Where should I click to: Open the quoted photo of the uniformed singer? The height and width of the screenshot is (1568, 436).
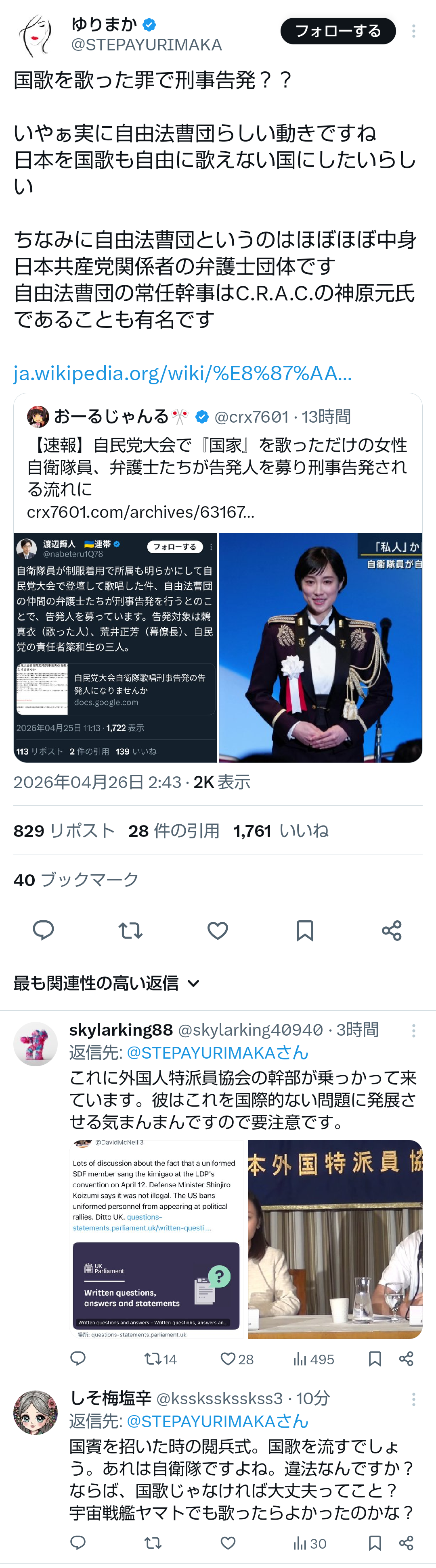tap(320, 648)
